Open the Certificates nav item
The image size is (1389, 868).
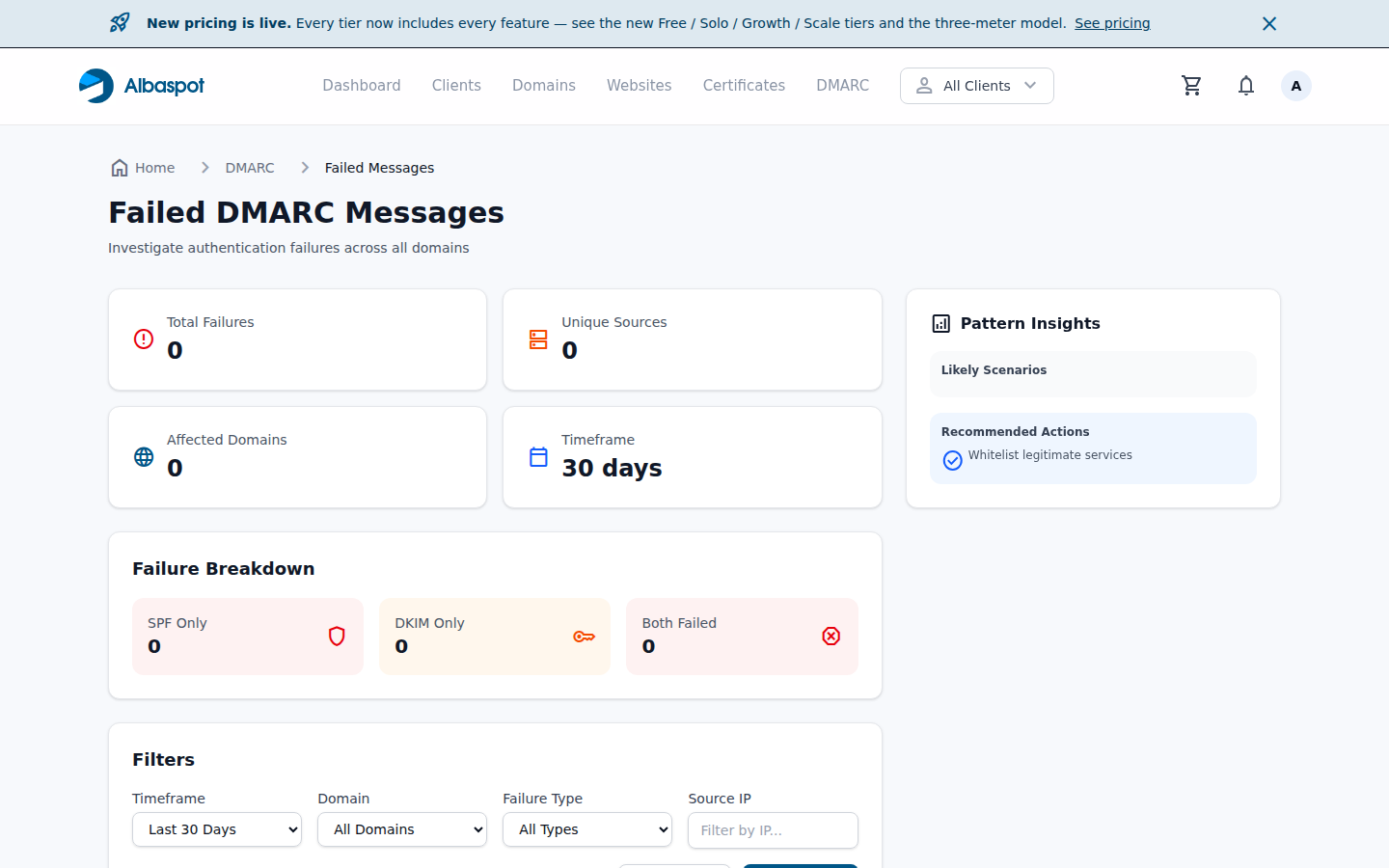(744, 86)
